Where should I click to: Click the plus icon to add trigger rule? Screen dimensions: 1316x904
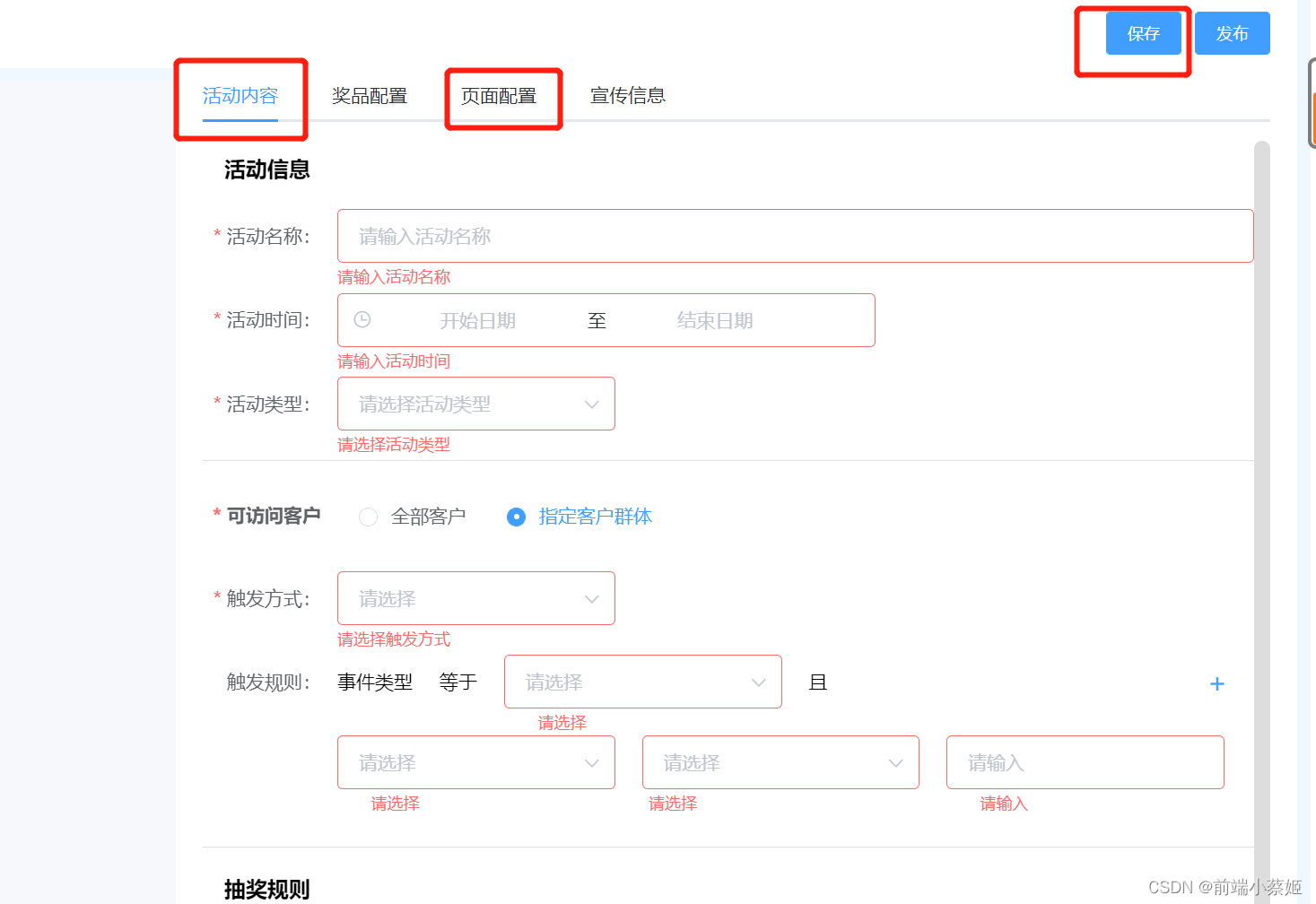click(x=1216, y=682)
